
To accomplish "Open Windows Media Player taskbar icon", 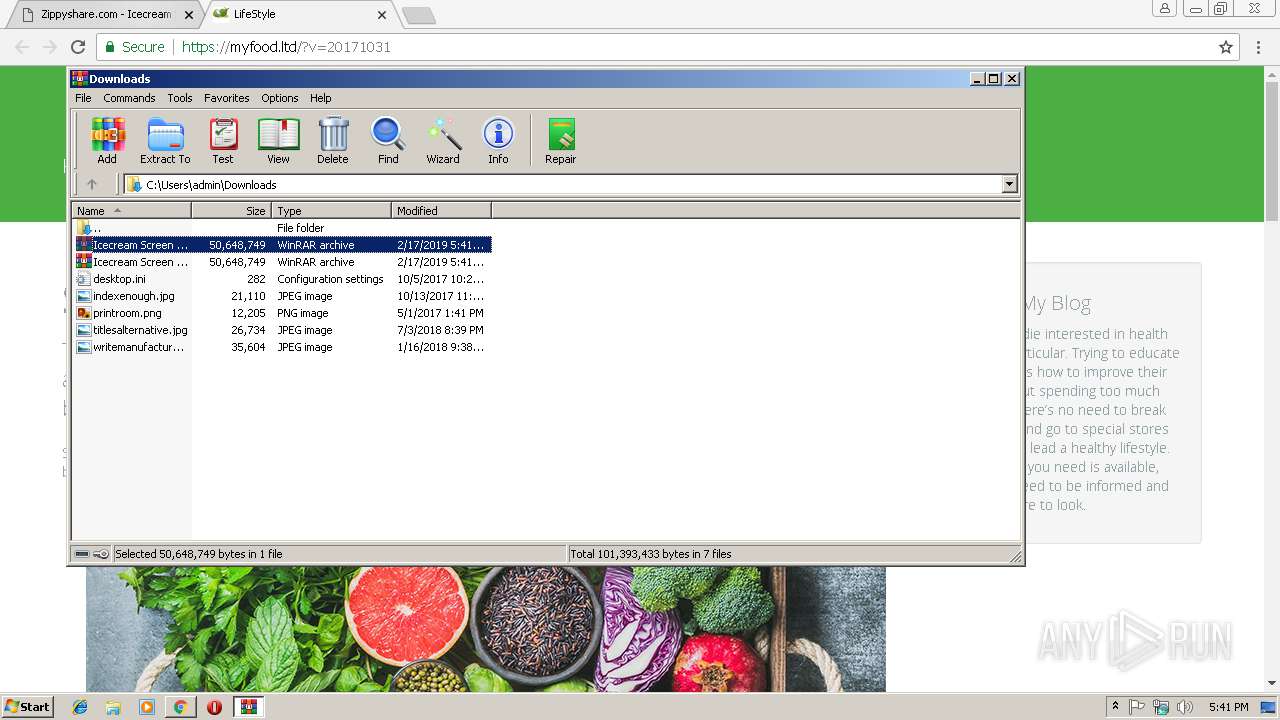I will click(x=147, y=707).
